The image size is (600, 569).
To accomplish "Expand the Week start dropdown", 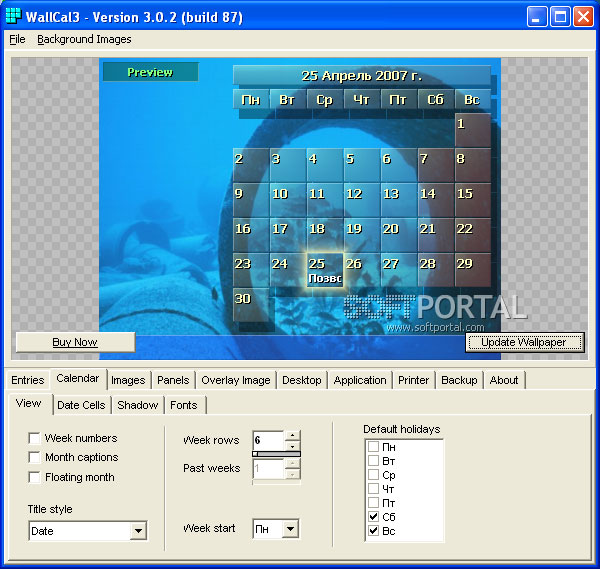I will tap(290, 529).
